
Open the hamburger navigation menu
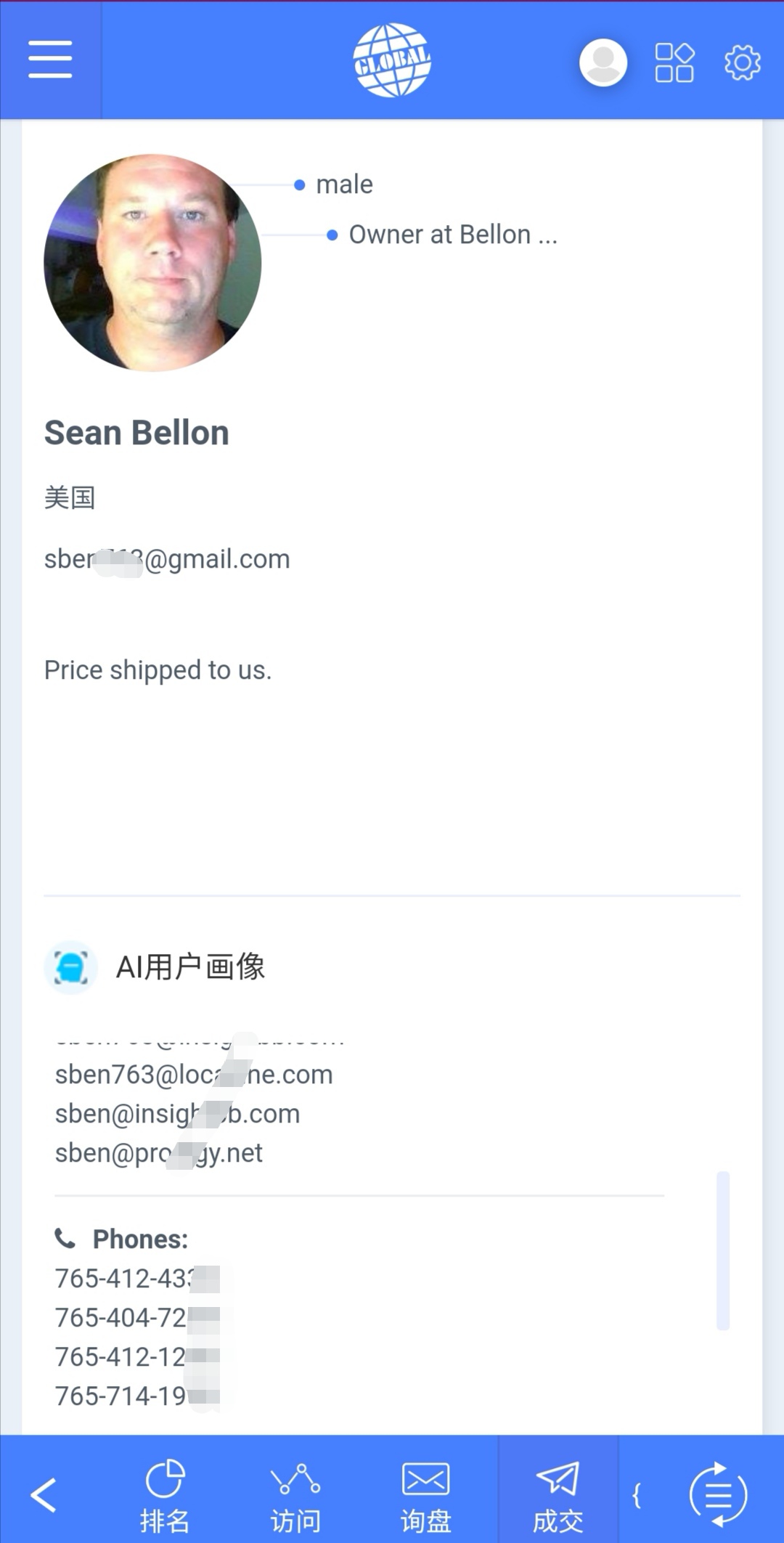[x=50, y=59]
